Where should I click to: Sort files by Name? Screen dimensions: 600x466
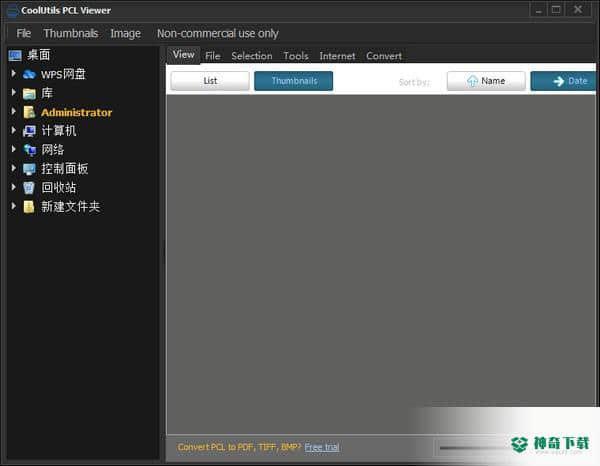(486, 81)
